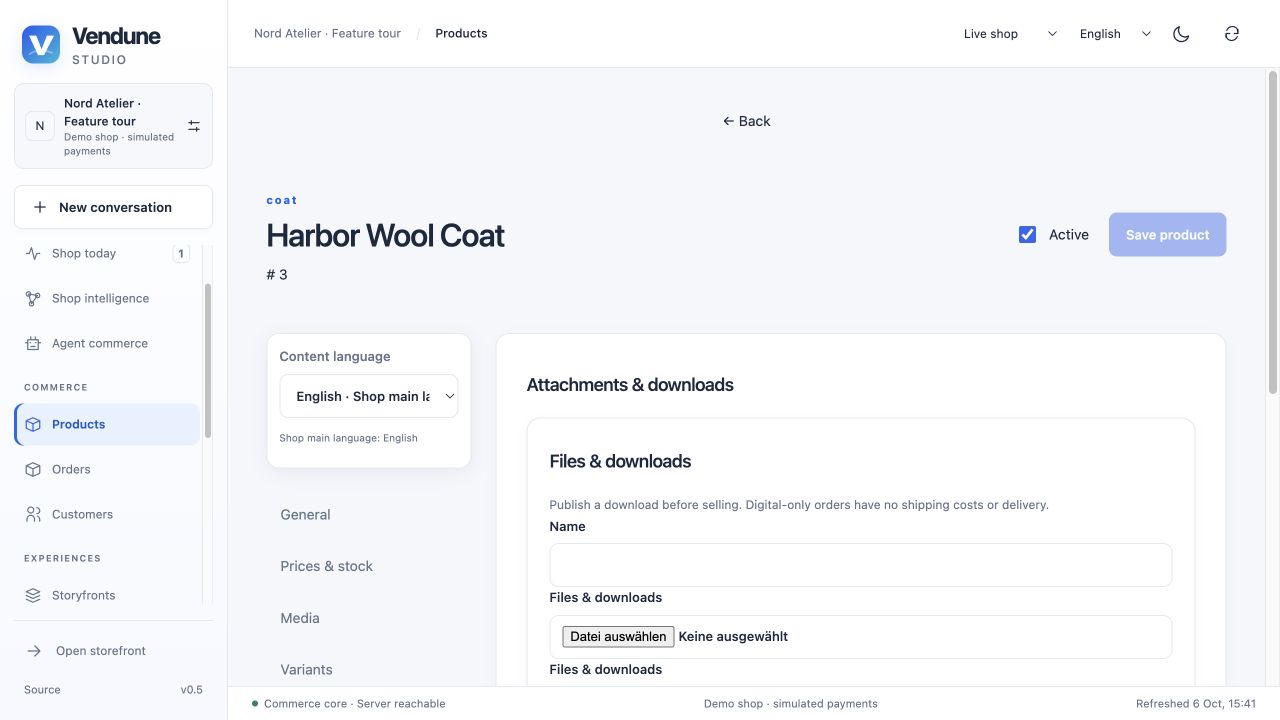Open Orders in sidebar

click(x=107, y=469)
